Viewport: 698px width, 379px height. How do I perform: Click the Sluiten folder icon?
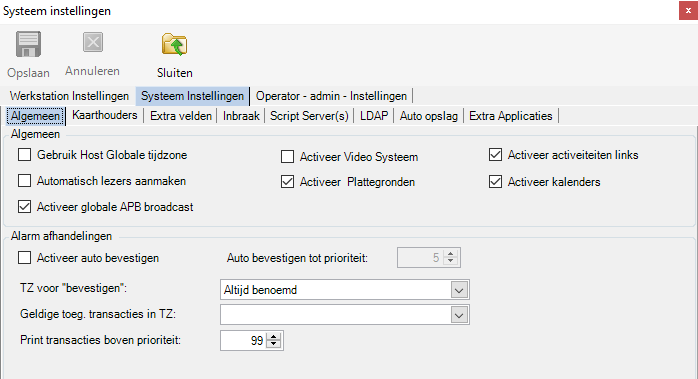174,44
